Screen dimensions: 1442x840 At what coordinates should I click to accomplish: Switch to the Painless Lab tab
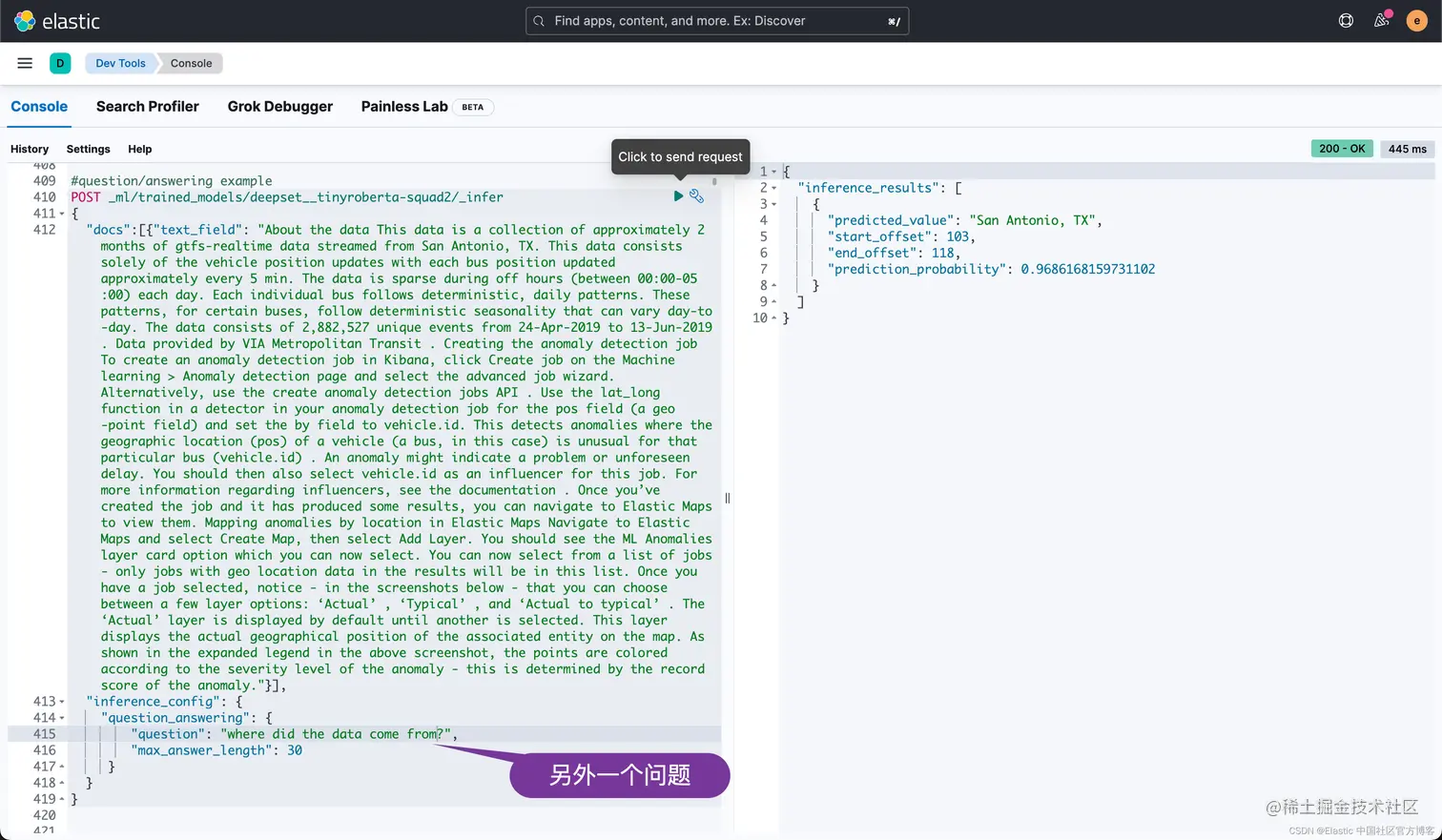(x=404, y=107)
